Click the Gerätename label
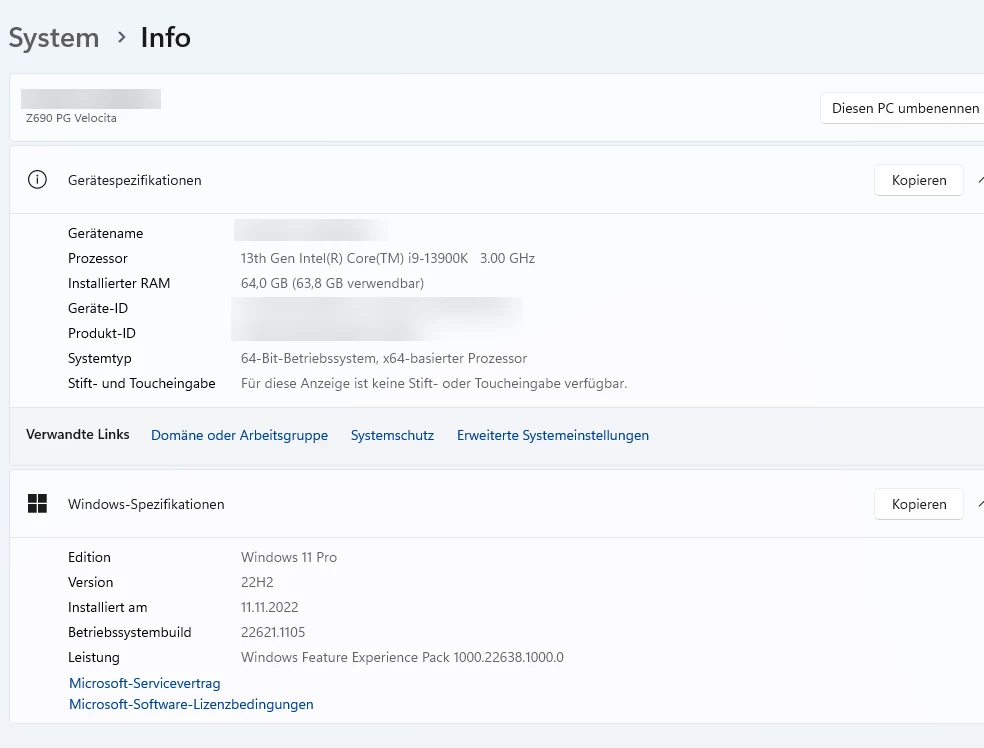The image size is (984, 748). [105, 233]
